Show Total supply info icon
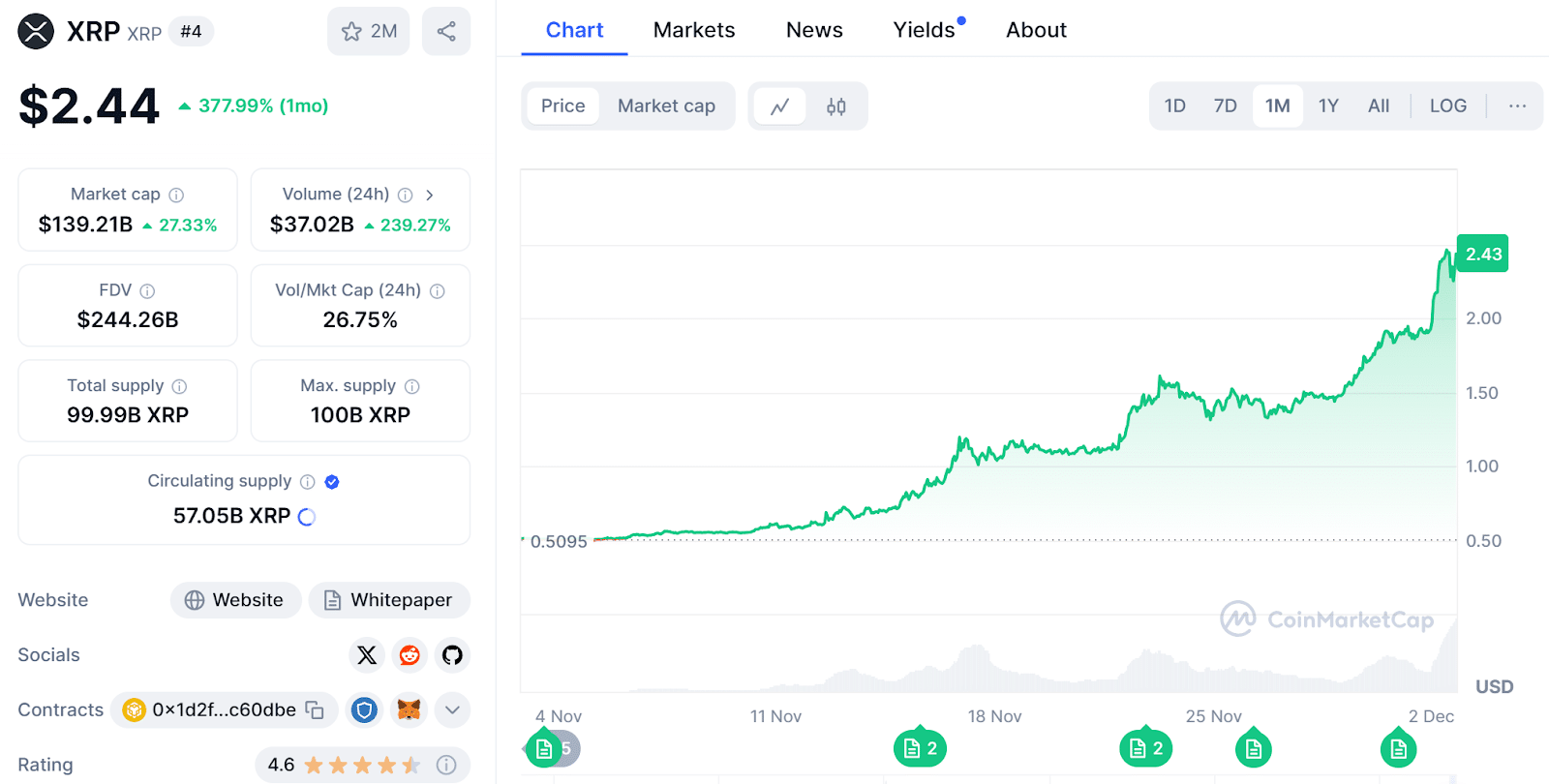Viewport: 1549px width, 784px height. coord(179,386)
